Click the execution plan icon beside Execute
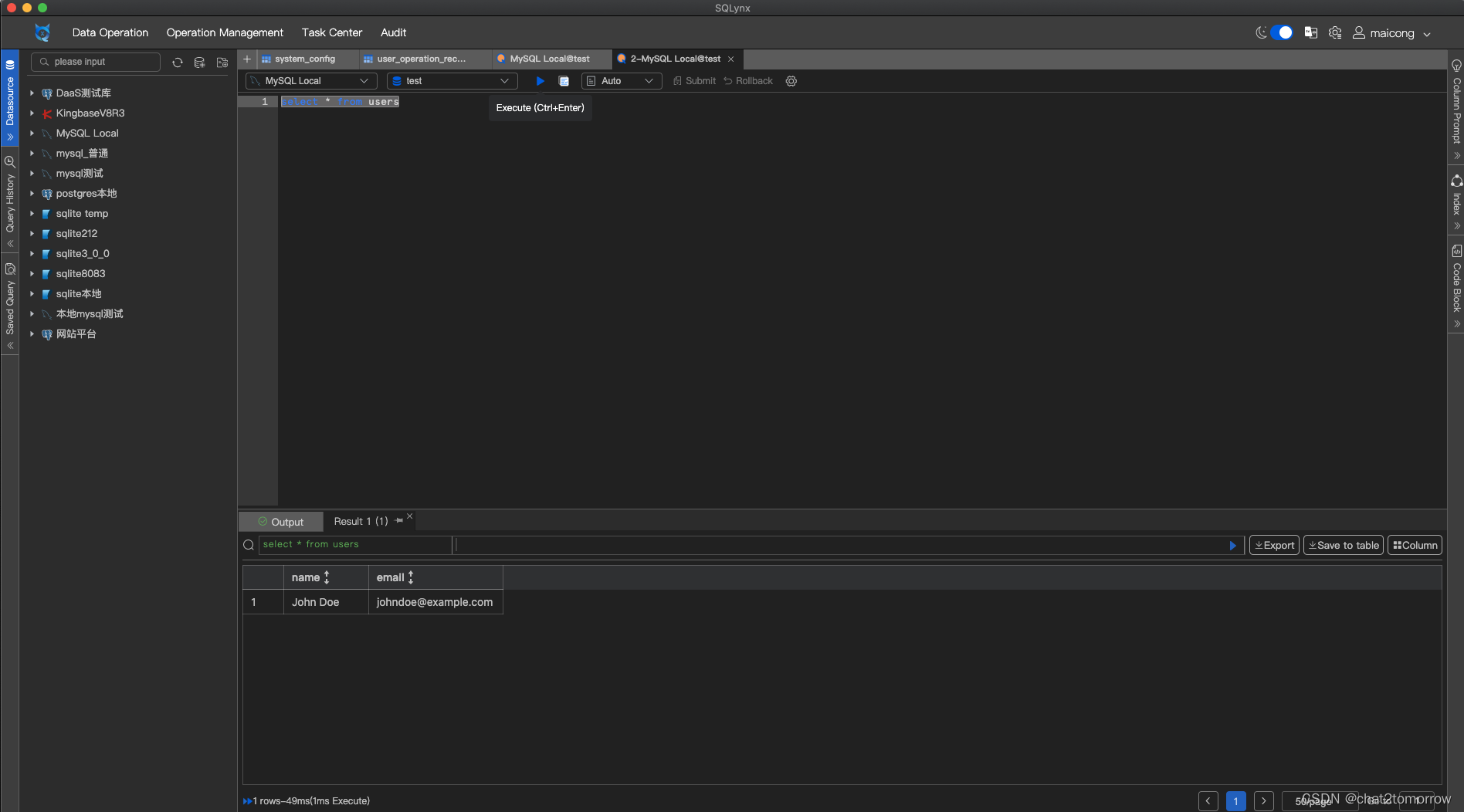This screenshot has height=812, width=1464. (564, 81)
